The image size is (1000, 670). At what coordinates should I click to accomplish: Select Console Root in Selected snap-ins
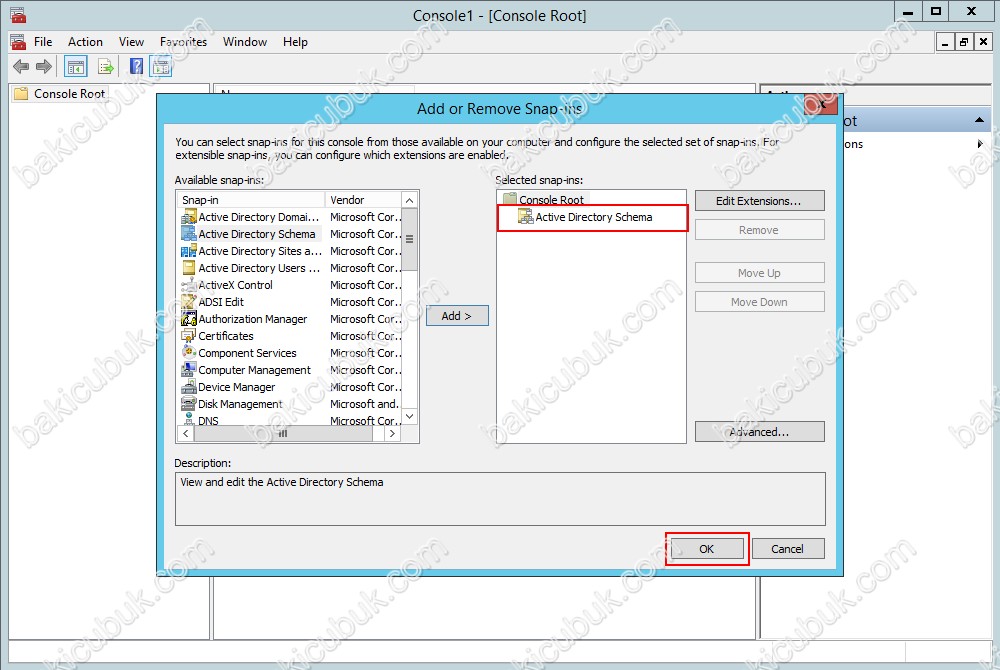pyautogui.click(x=551, y=200)
